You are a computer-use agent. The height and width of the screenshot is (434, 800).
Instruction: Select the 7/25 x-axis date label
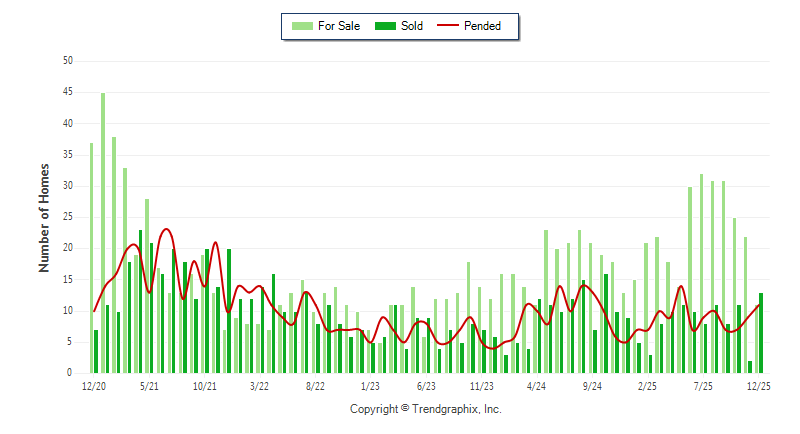pyautogui.click(x=703, y=386)
